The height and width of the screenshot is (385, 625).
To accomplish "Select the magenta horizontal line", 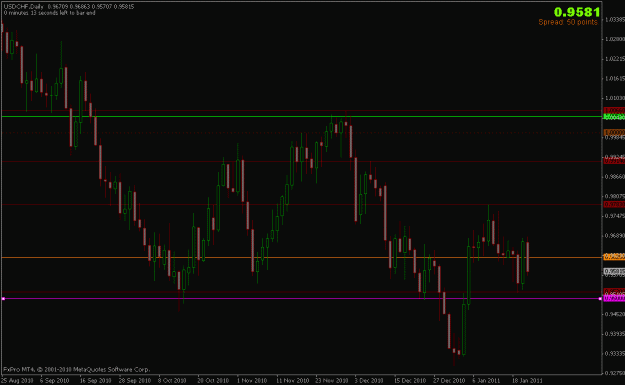I will click(x=301, y=299).
